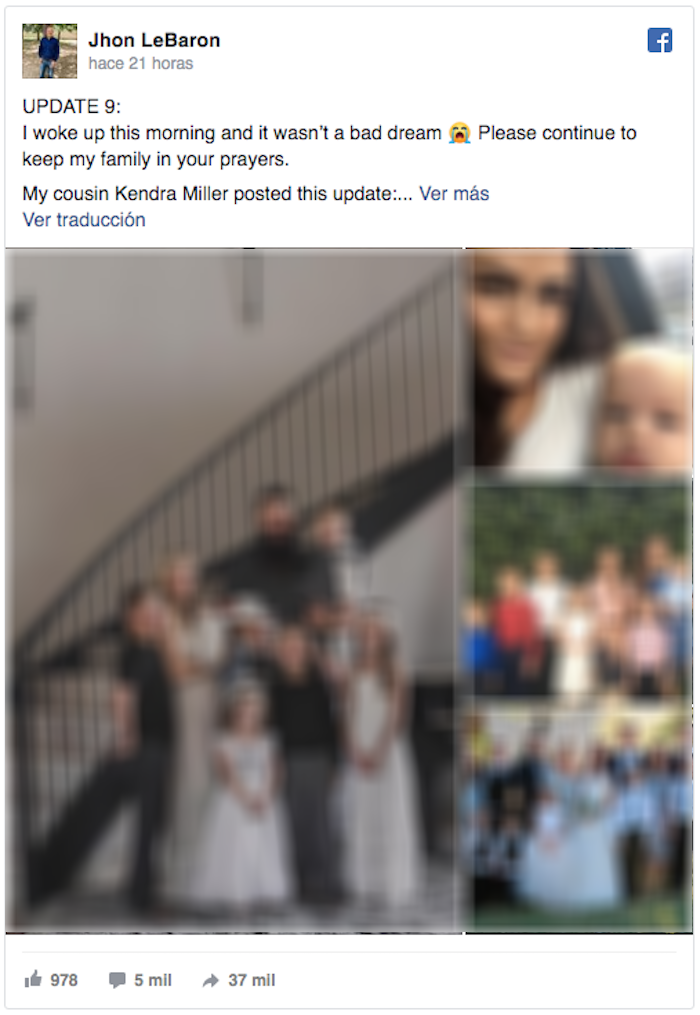Click the crying emoji in the post
The height and width of the screenshot is (1015, 700).
(459, 133)
